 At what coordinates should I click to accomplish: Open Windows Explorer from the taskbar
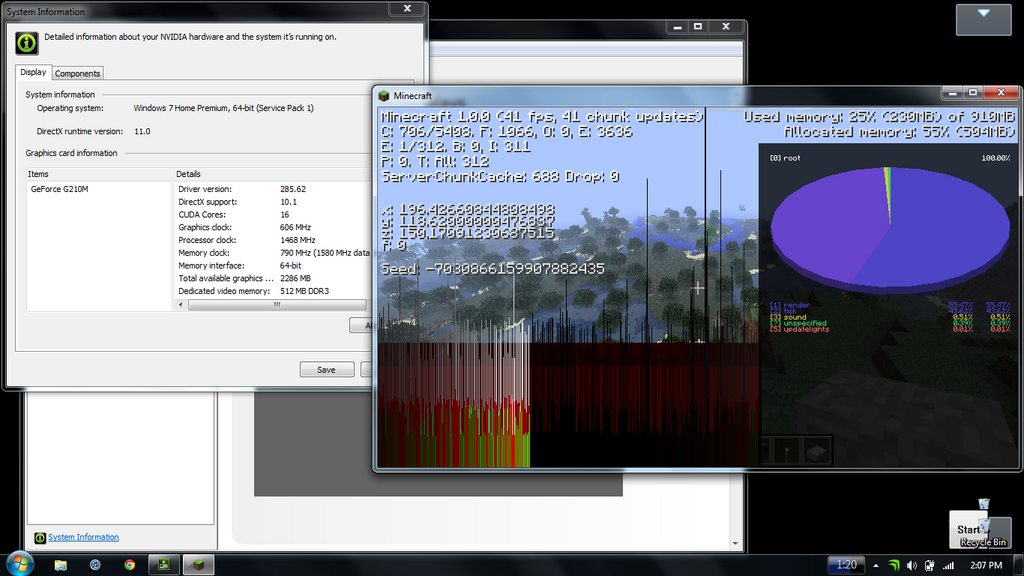coord(61,564)
